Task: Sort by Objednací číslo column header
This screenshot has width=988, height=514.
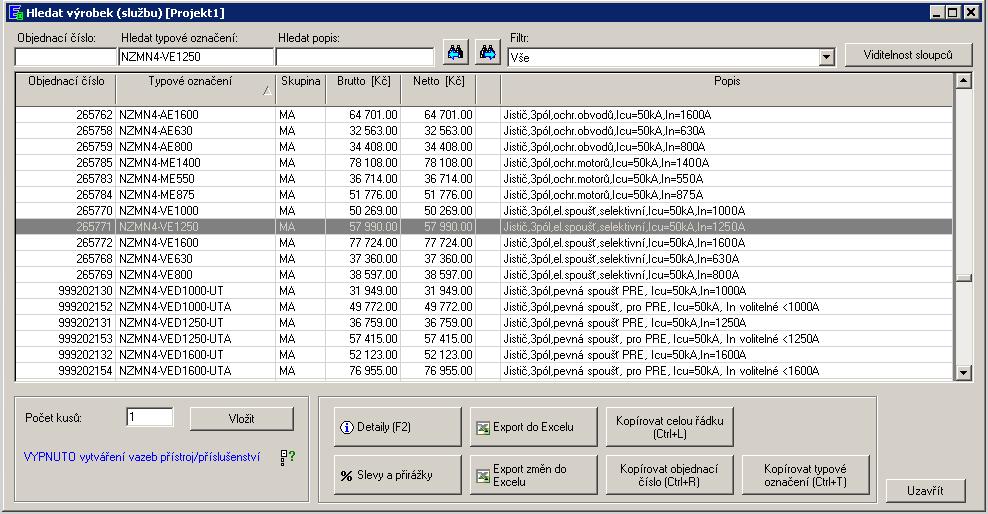Action: tap(66, 89)
